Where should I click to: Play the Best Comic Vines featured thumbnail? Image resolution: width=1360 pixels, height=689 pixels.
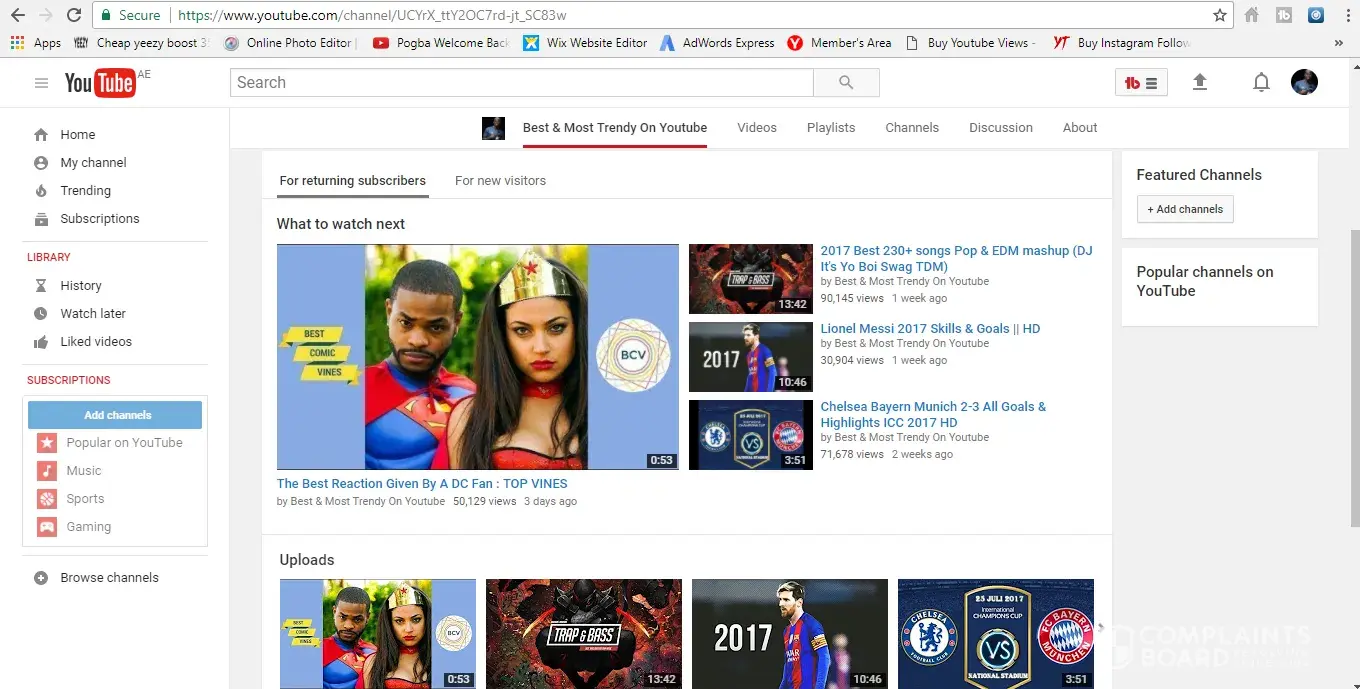pyautogui.click(x=477, y=357)
